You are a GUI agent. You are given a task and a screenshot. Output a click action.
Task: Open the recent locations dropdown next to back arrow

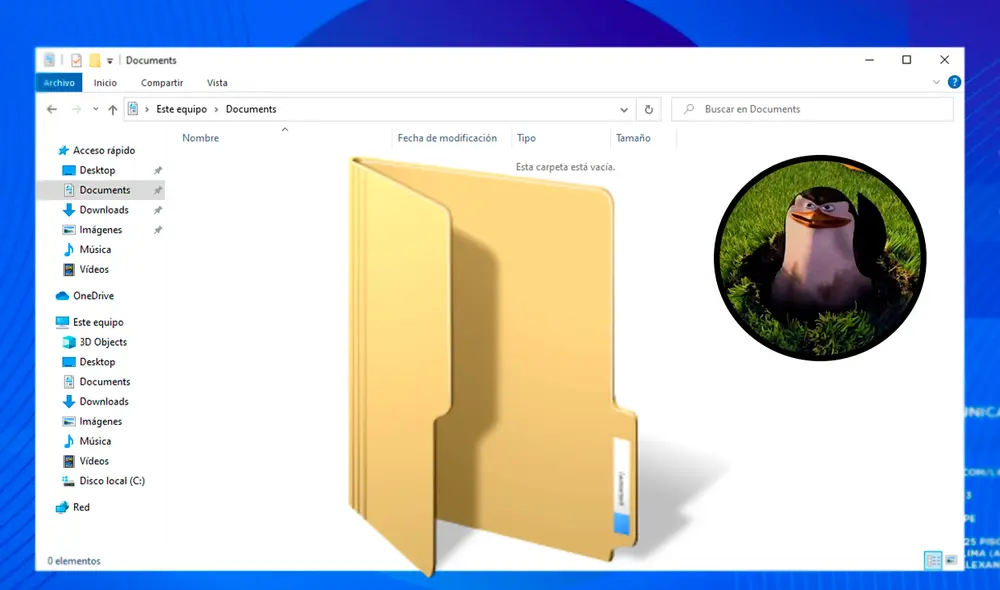tap(95, 108)
